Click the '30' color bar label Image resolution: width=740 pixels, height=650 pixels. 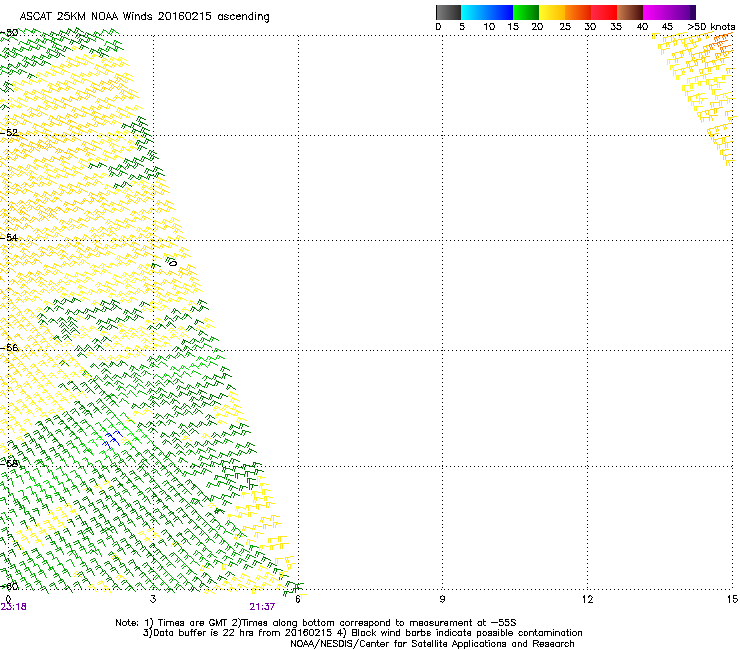pos(590,27)
